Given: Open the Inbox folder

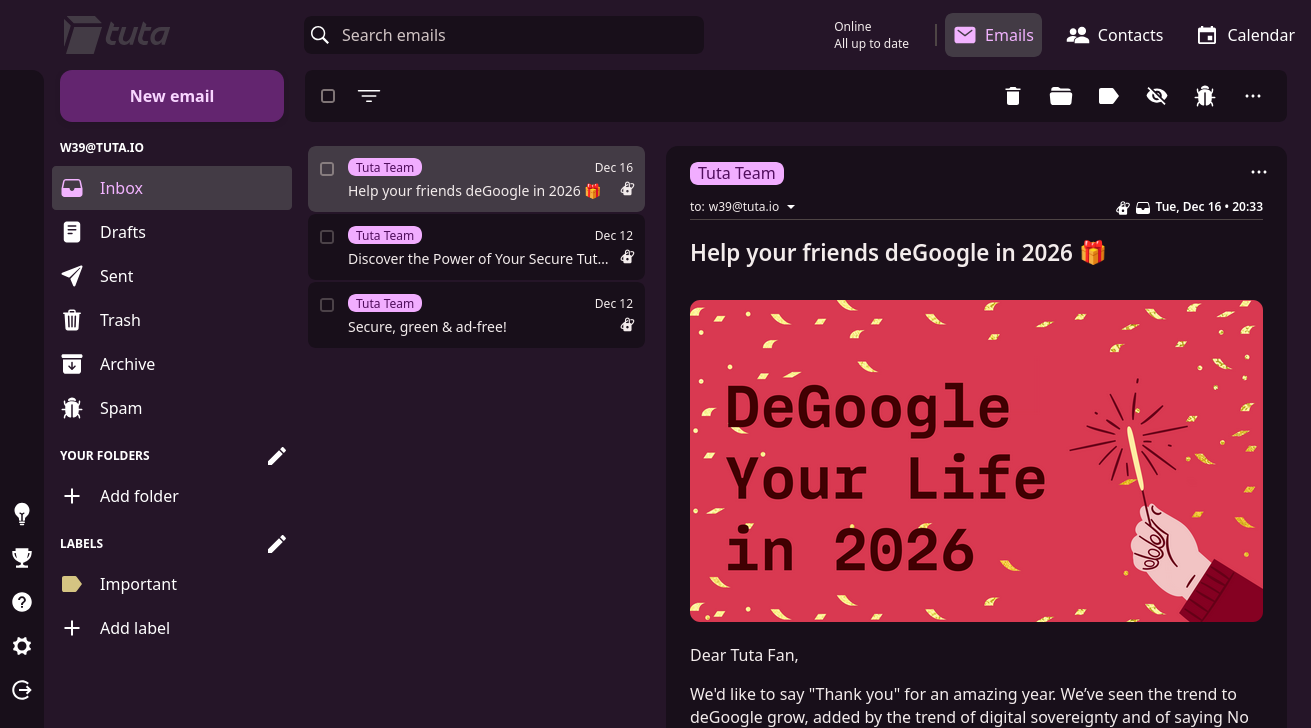Looking at the screenshot, I should (x=172, y=188).
